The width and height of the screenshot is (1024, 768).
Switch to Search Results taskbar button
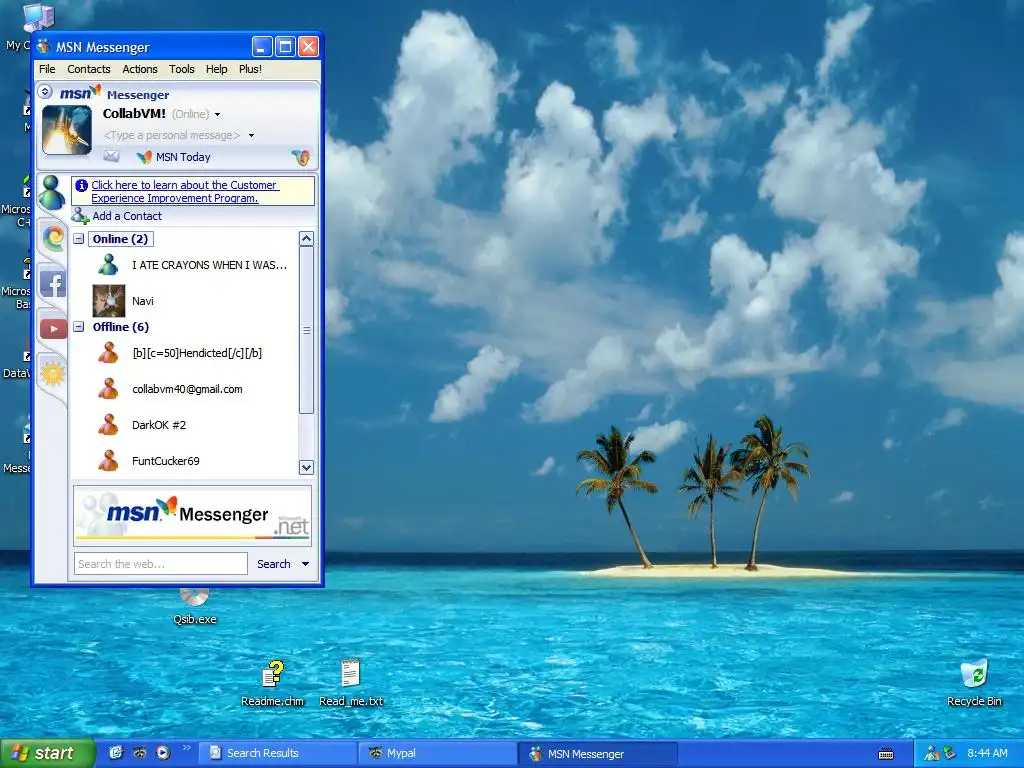coord(278,754)
